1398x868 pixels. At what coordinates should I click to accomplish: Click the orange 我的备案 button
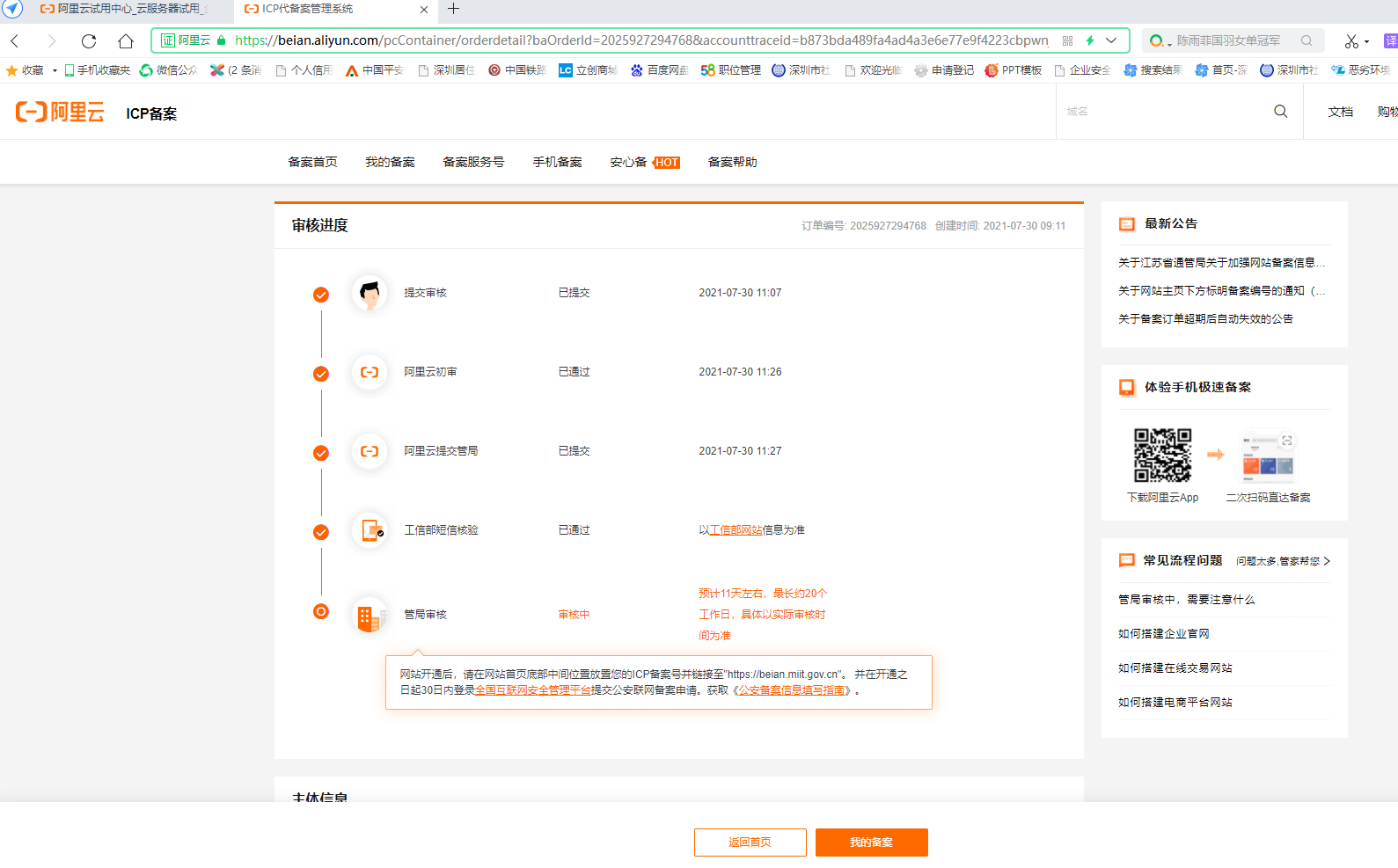click(871, 842)
